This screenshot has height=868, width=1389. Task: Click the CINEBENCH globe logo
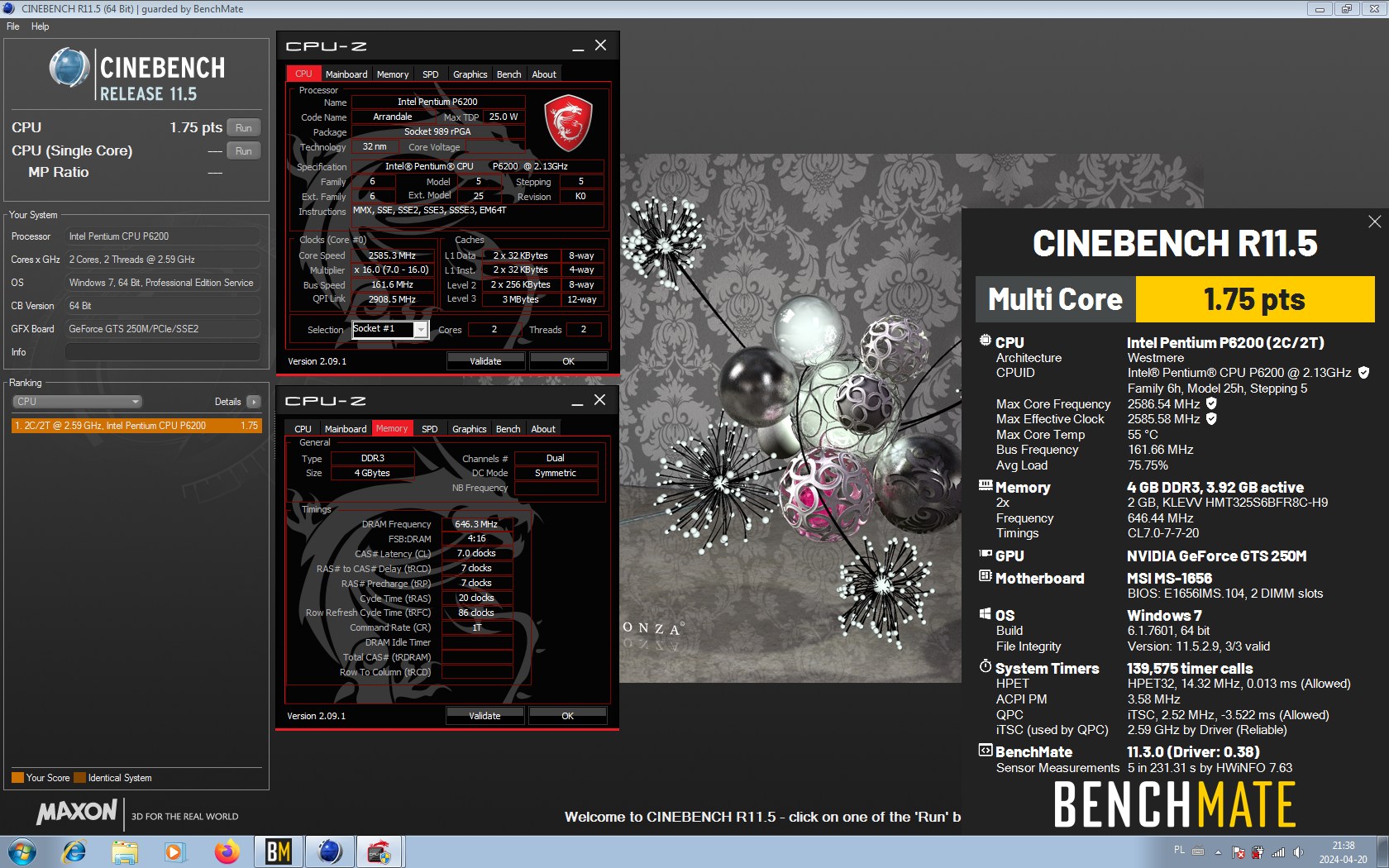pyautogui.click(x=69, y=67)
